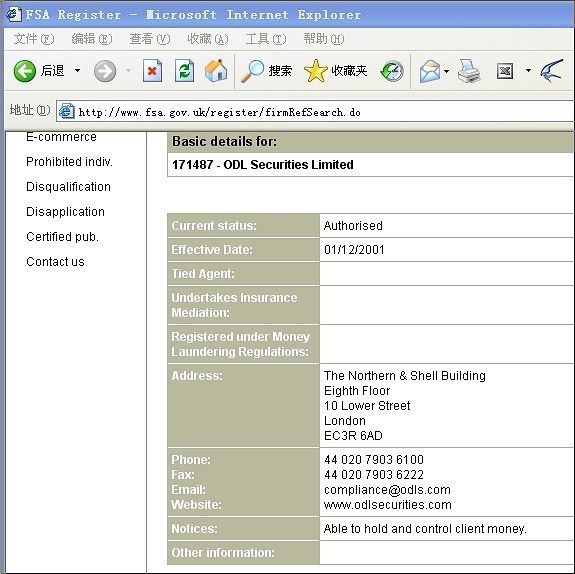575x574 pixels.
Task: Click the Refresh page icon
Action: pos(184,70)
